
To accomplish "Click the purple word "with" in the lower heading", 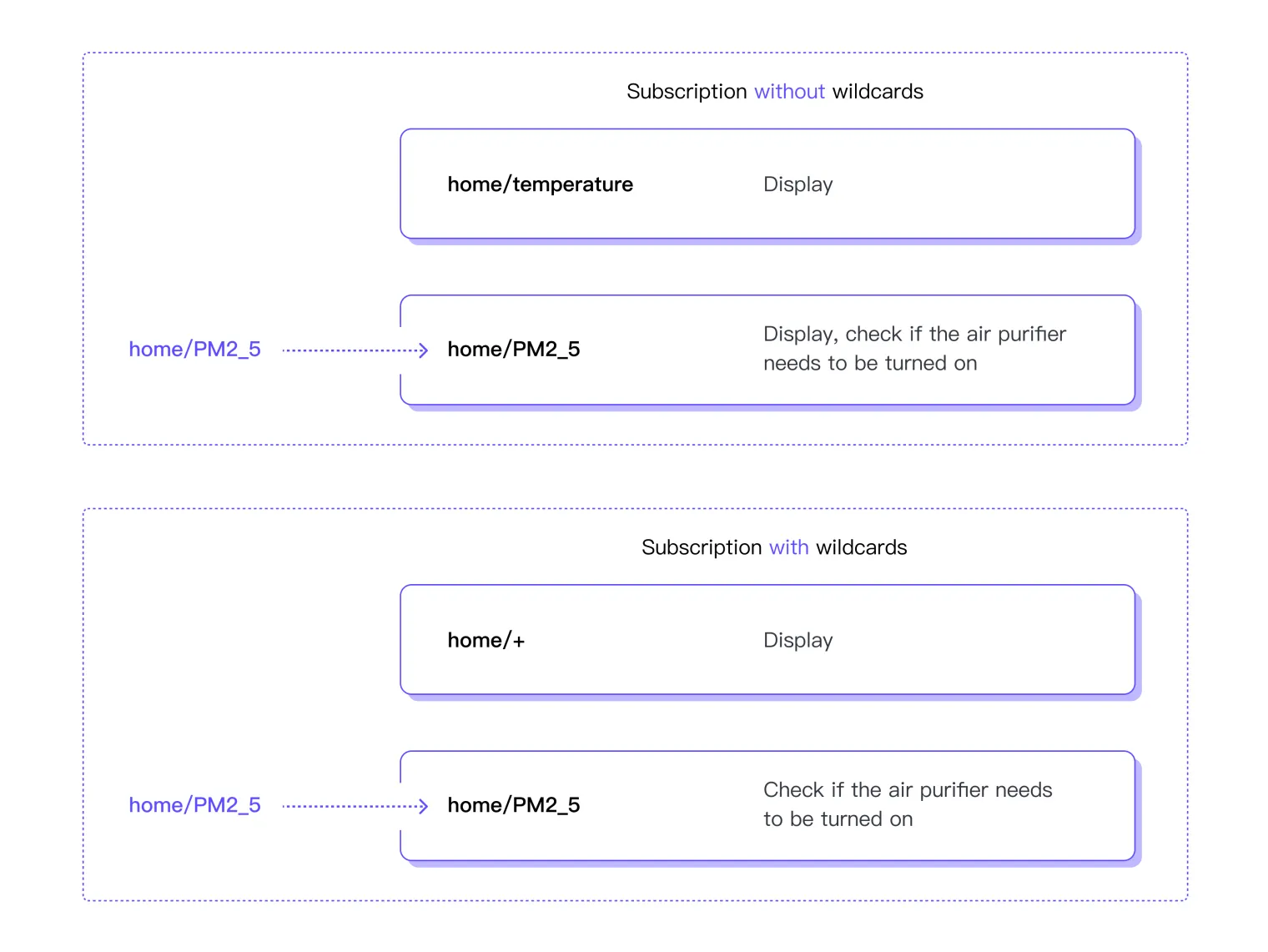I will click(x=788, y=547).
